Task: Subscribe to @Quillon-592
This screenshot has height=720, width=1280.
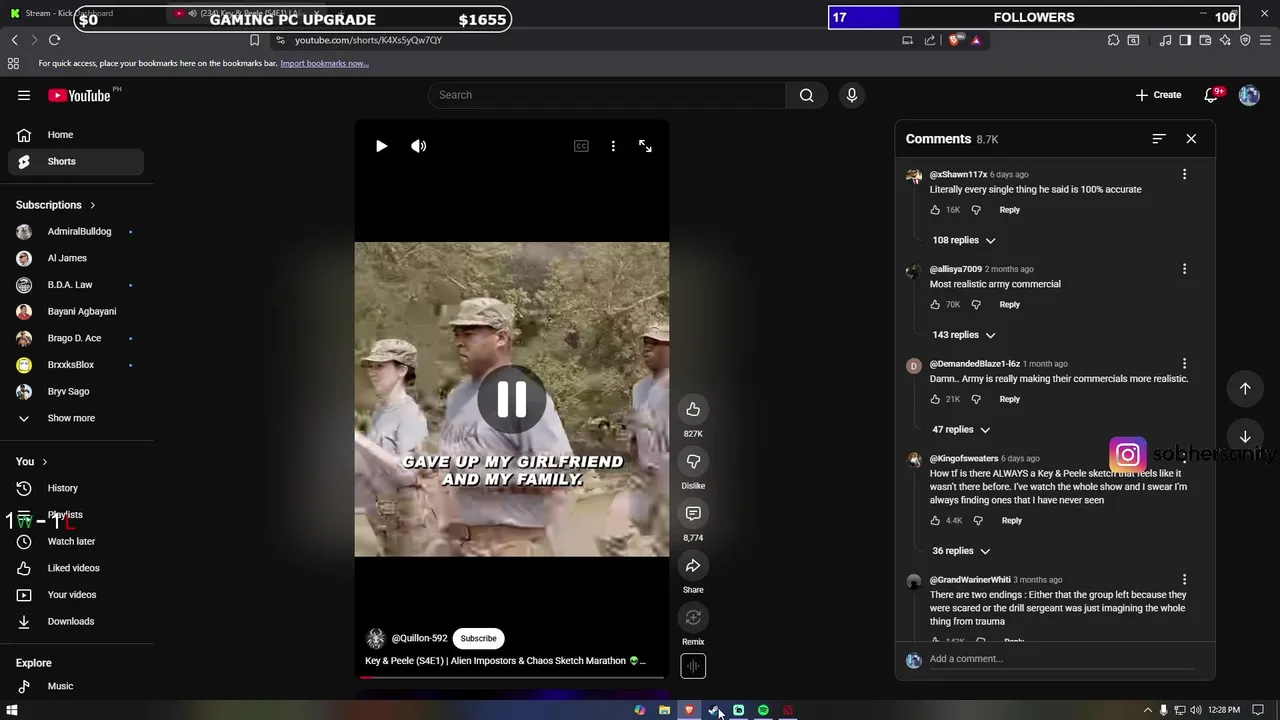Action: tap(478, 638)
